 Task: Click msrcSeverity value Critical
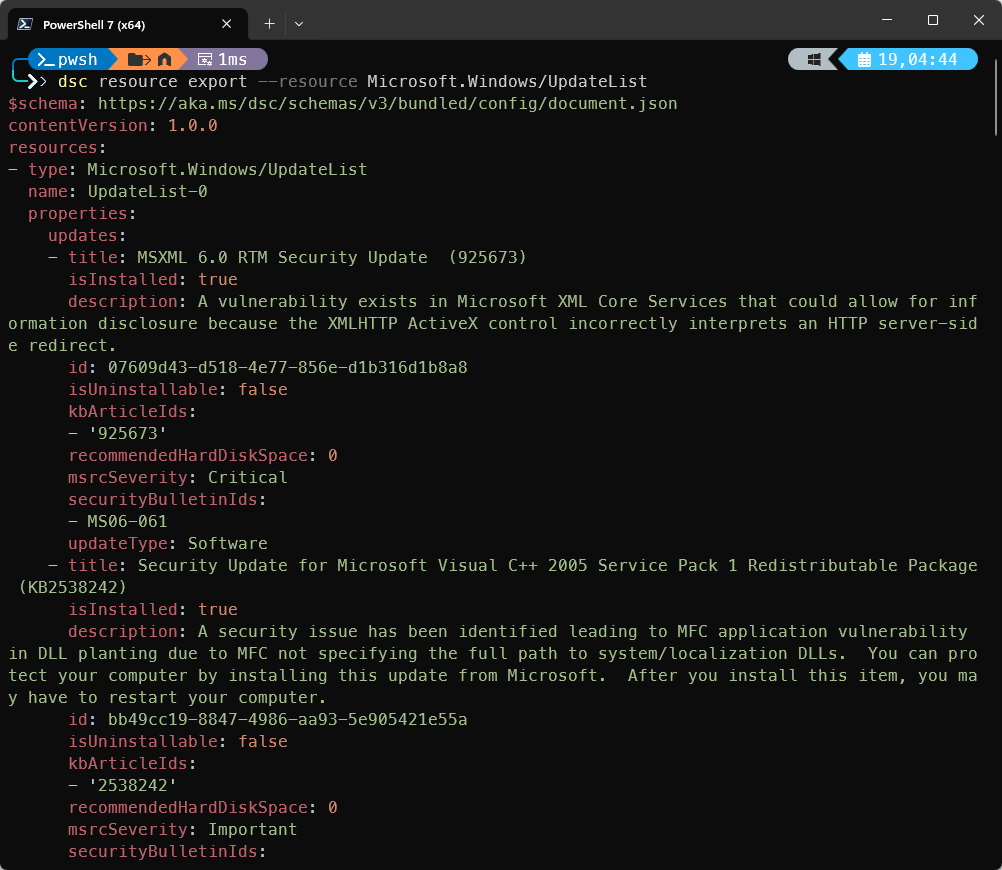click(x=248, y=478)
